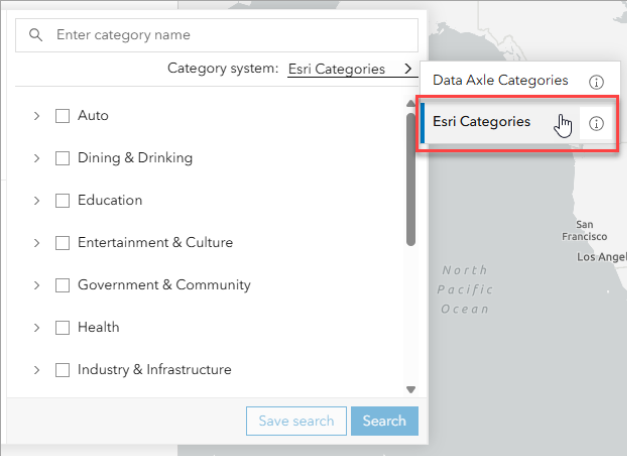627x456 pixels.
Task: Check the Education checkbox
Action: 62,200
